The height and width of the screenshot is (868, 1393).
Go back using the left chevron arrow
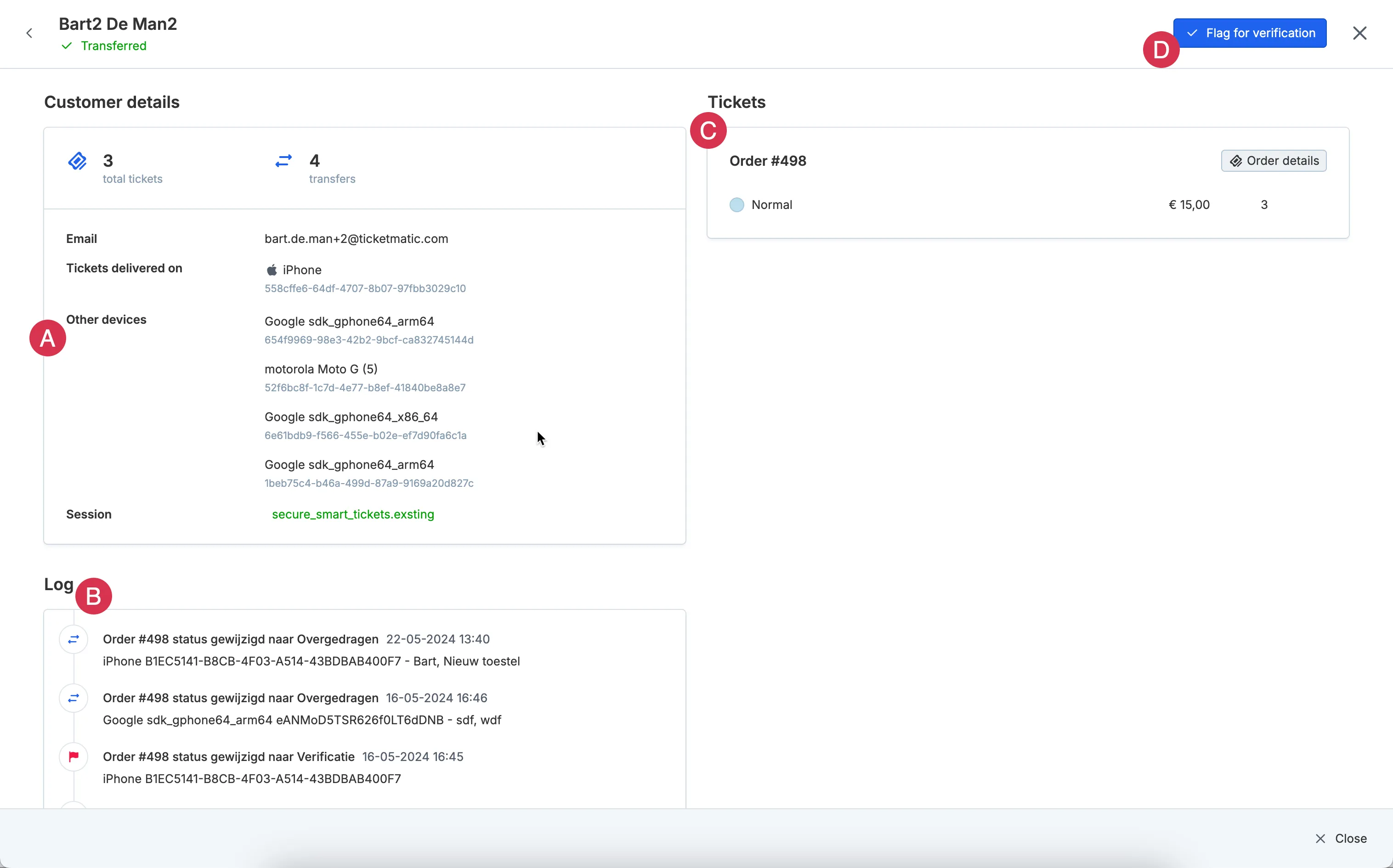(29, 33)
